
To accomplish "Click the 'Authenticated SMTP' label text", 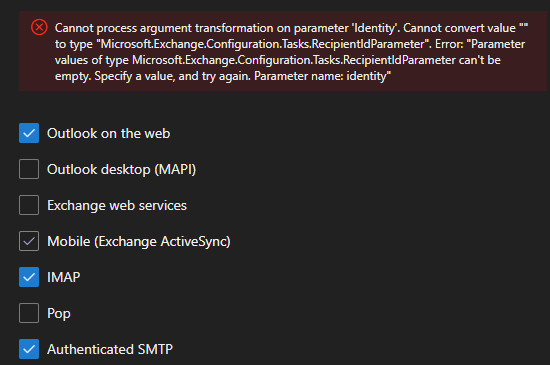I will (x=110, y=349).
